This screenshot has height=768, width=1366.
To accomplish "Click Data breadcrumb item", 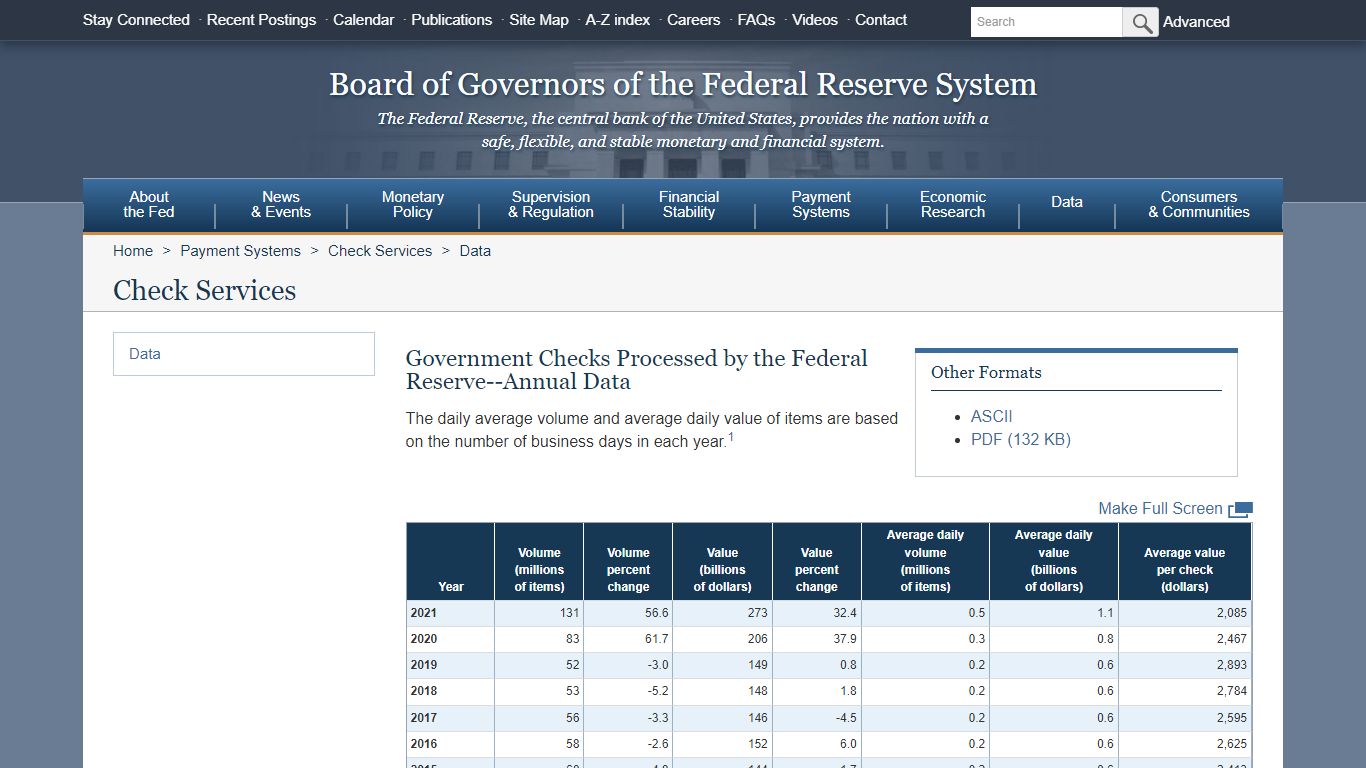I will coord(475,251).
